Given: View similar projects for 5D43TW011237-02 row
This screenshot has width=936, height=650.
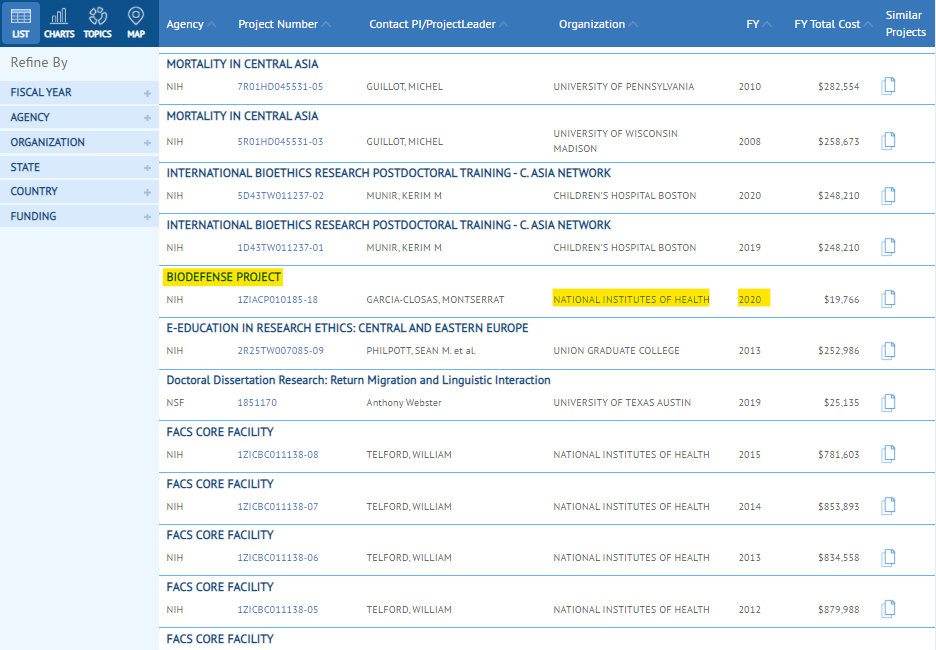Looking at the screenshot, I should tap(888, 195).
